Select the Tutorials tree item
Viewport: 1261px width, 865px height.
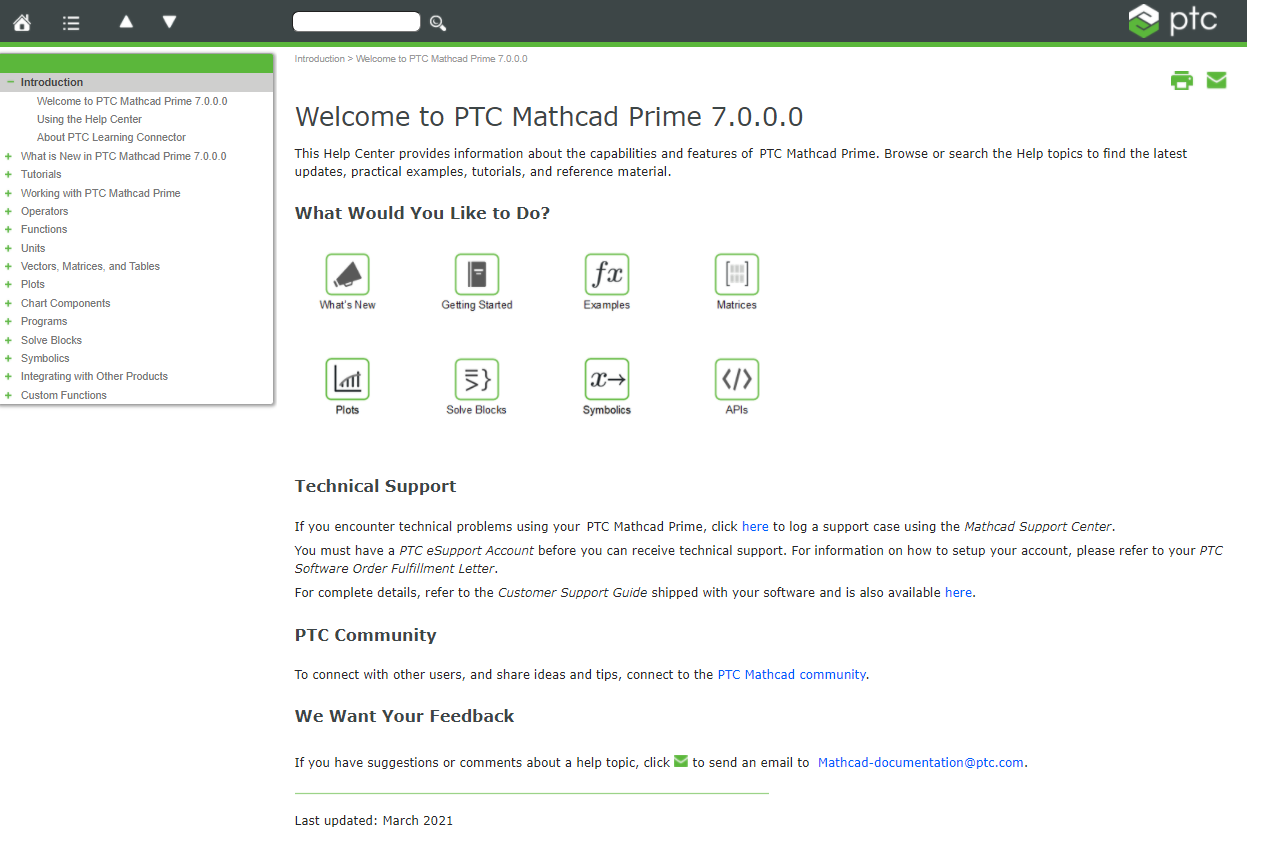[41, 174]
